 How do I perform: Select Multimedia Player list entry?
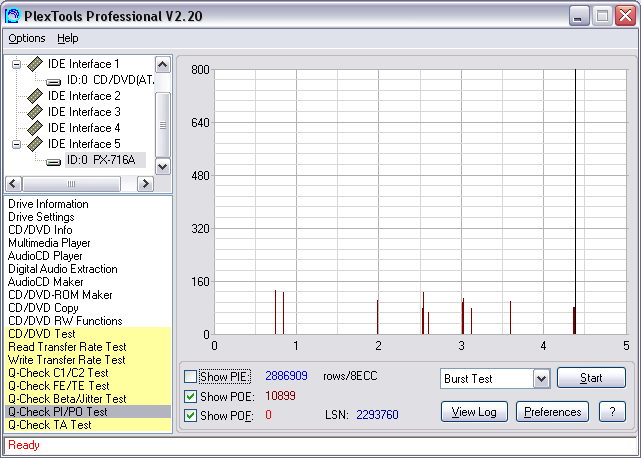88,243
